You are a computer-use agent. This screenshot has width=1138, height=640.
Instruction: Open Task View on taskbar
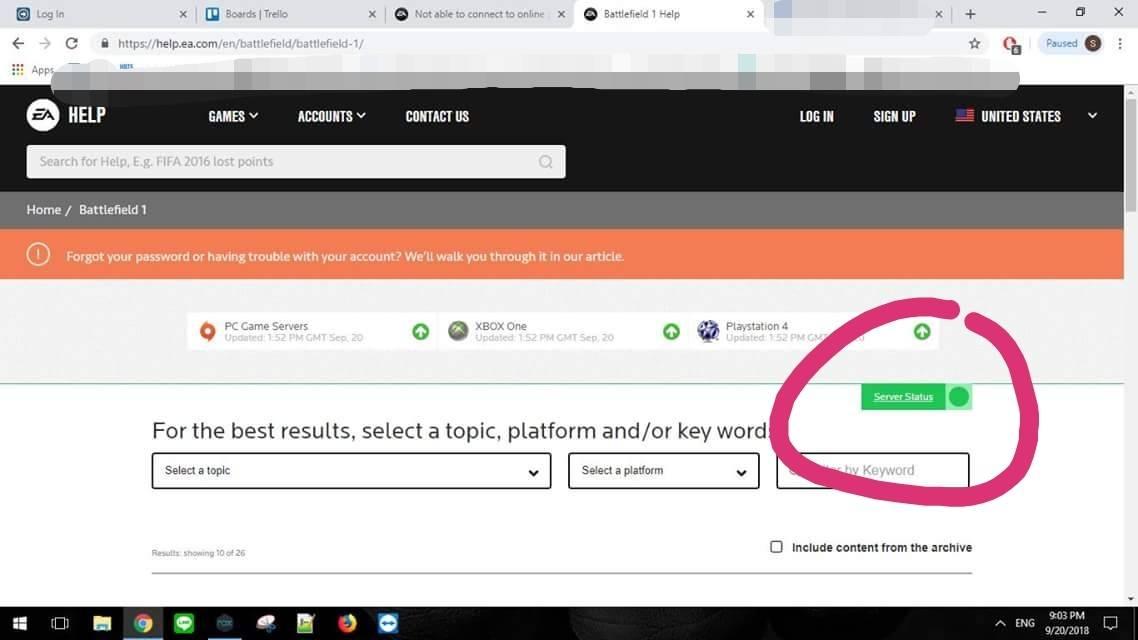pyautogui.click(x=60, y=623)
